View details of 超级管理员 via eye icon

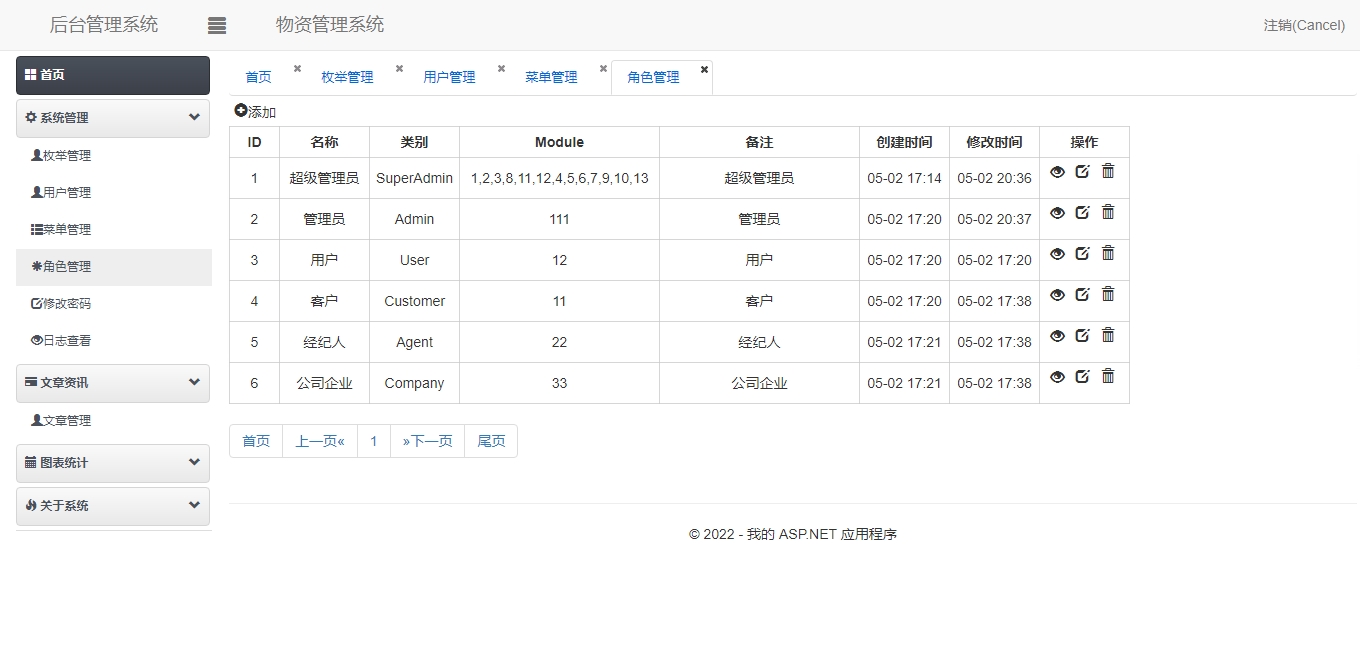tap(1057, 172)
